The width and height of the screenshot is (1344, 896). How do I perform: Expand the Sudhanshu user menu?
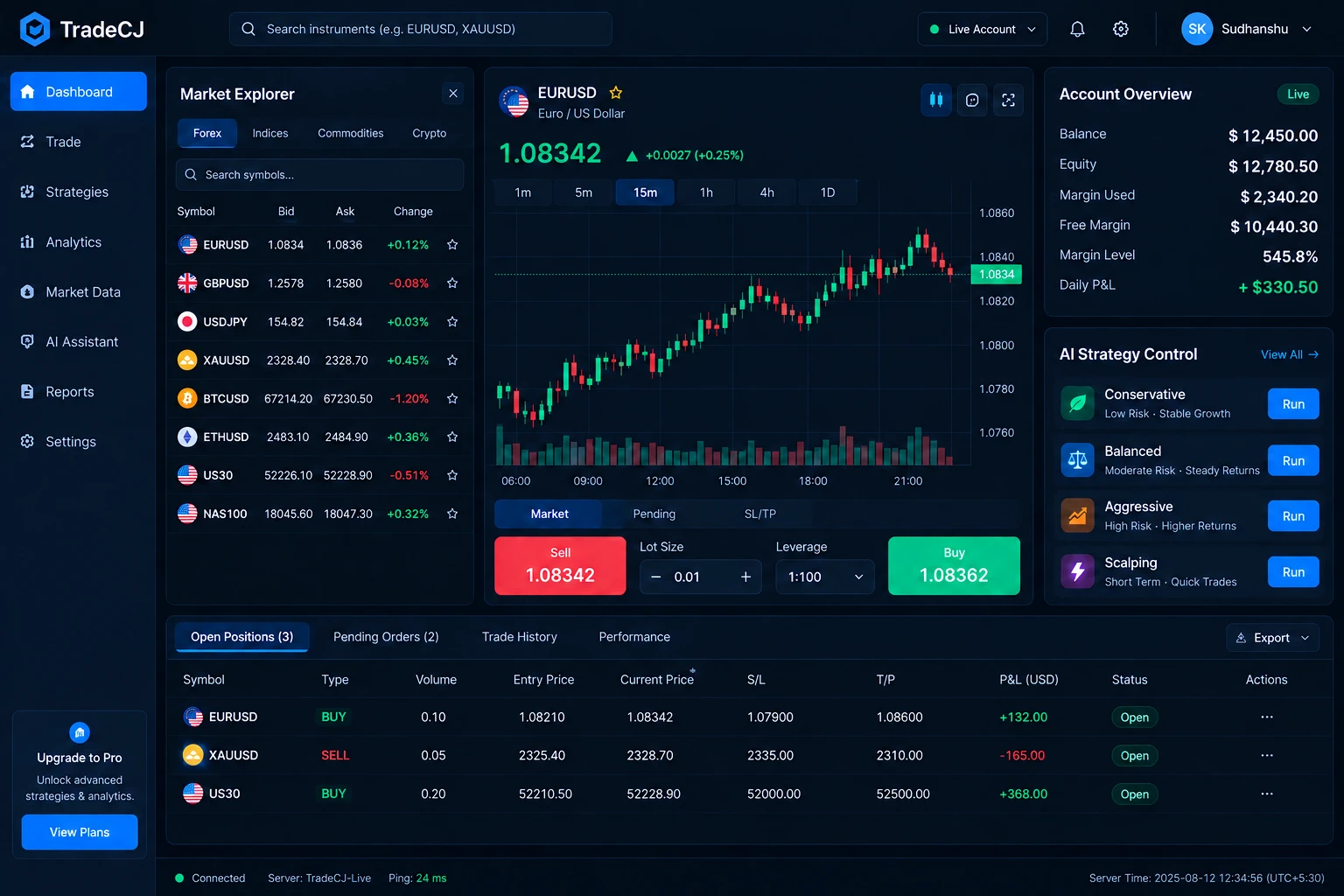1247,29
